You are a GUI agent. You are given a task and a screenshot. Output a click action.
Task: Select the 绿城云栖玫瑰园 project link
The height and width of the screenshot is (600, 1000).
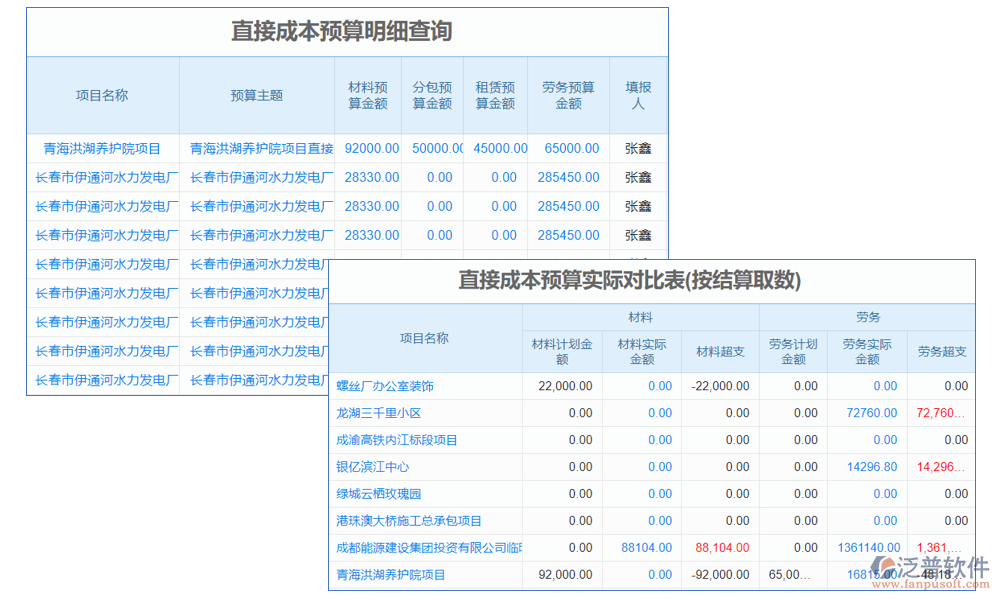377,493
